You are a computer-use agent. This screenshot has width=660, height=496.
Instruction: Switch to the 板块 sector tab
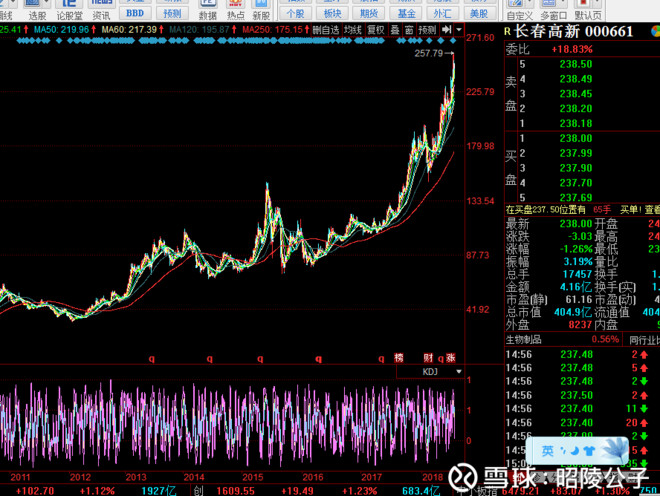(332, 13)
